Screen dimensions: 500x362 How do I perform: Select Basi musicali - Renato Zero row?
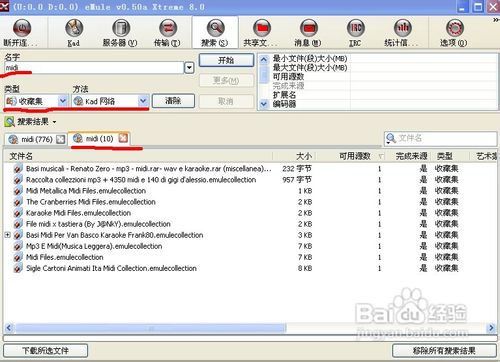click(x=250, y=169)
